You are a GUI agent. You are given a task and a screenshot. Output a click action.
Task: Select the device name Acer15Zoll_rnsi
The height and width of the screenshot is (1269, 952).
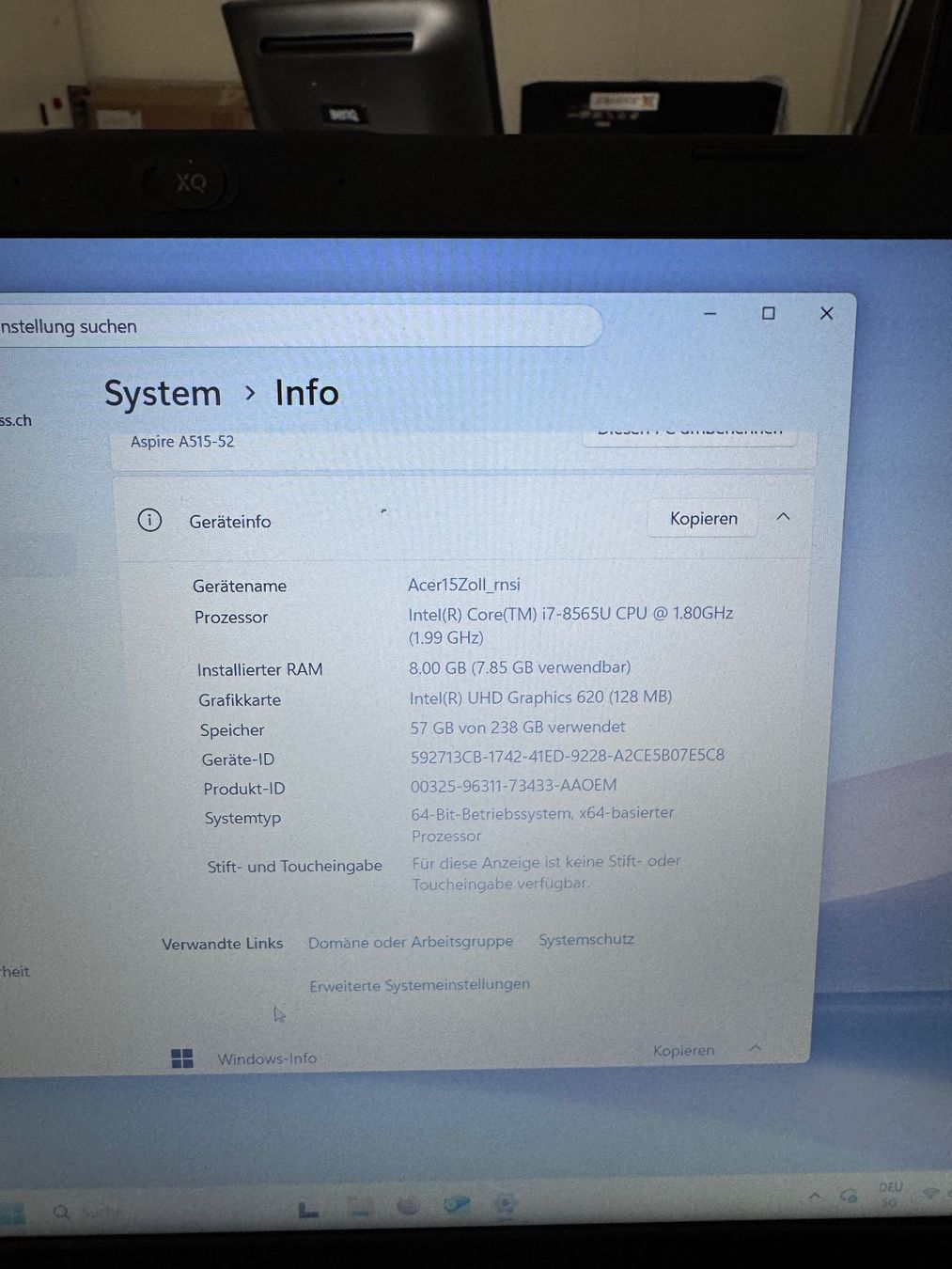464,584
